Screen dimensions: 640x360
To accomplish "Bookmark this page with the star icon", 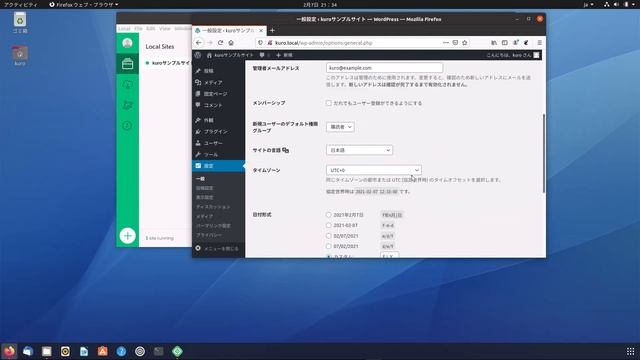I will pos(464,42).
